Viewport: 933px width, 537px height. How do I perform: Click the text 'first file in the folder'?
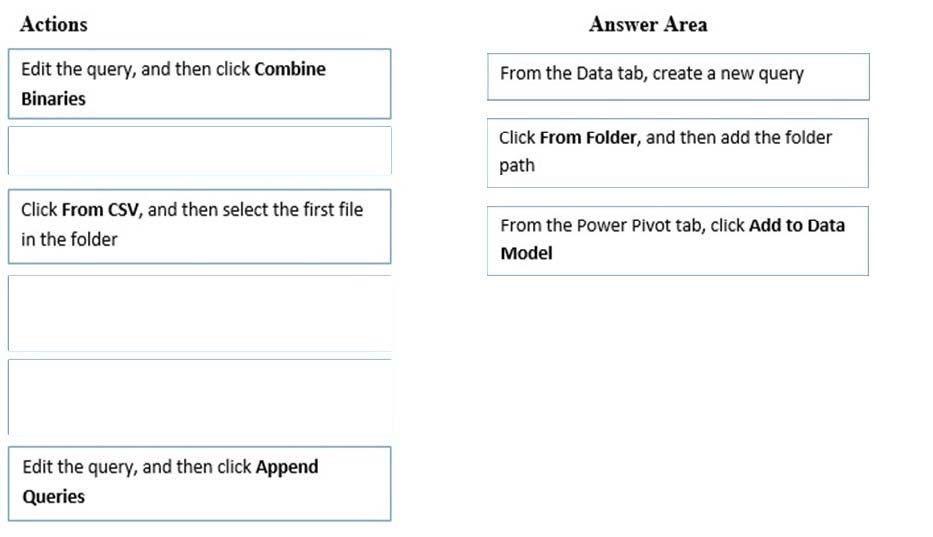(192, 224)
